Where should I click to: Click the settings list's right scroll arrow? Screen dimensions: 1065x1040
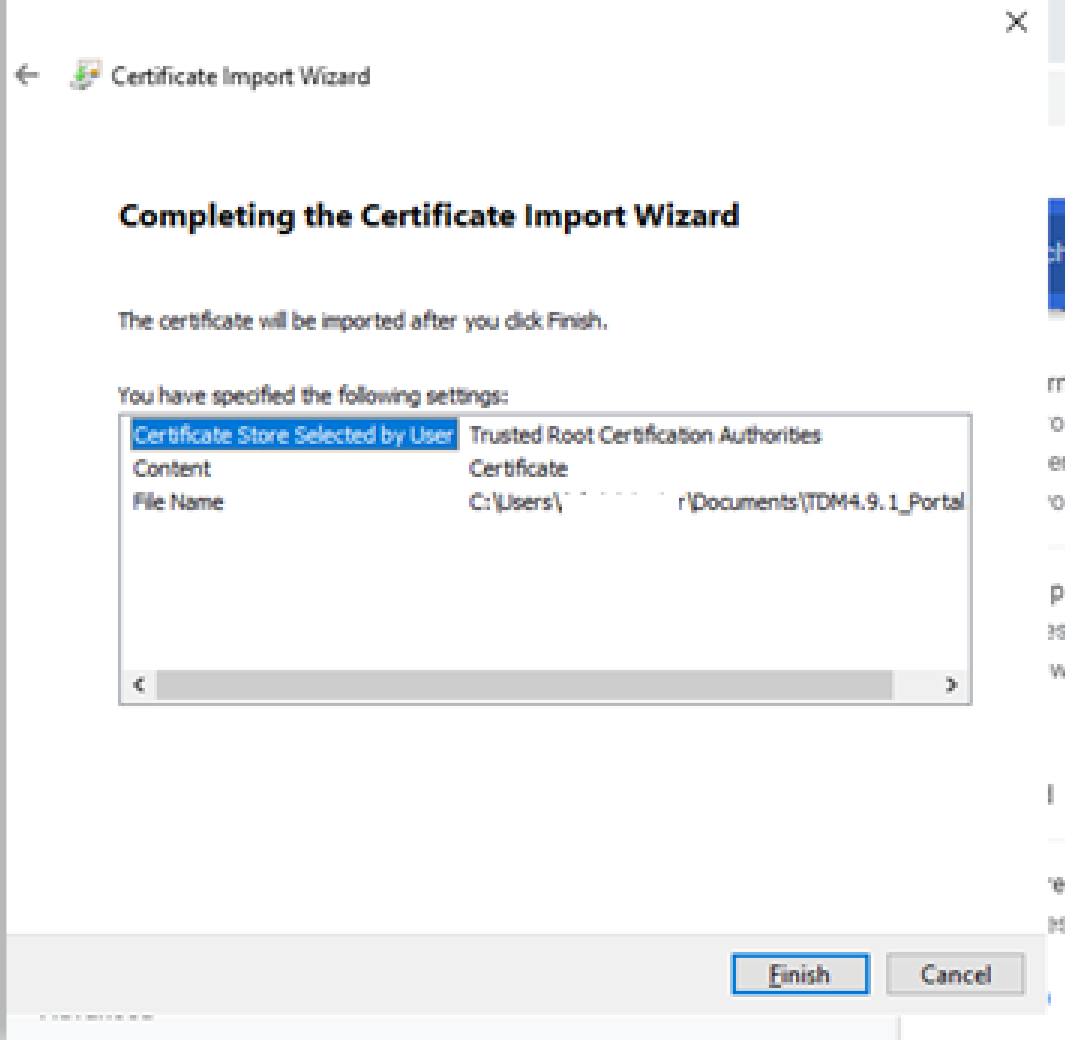(951, 684)
